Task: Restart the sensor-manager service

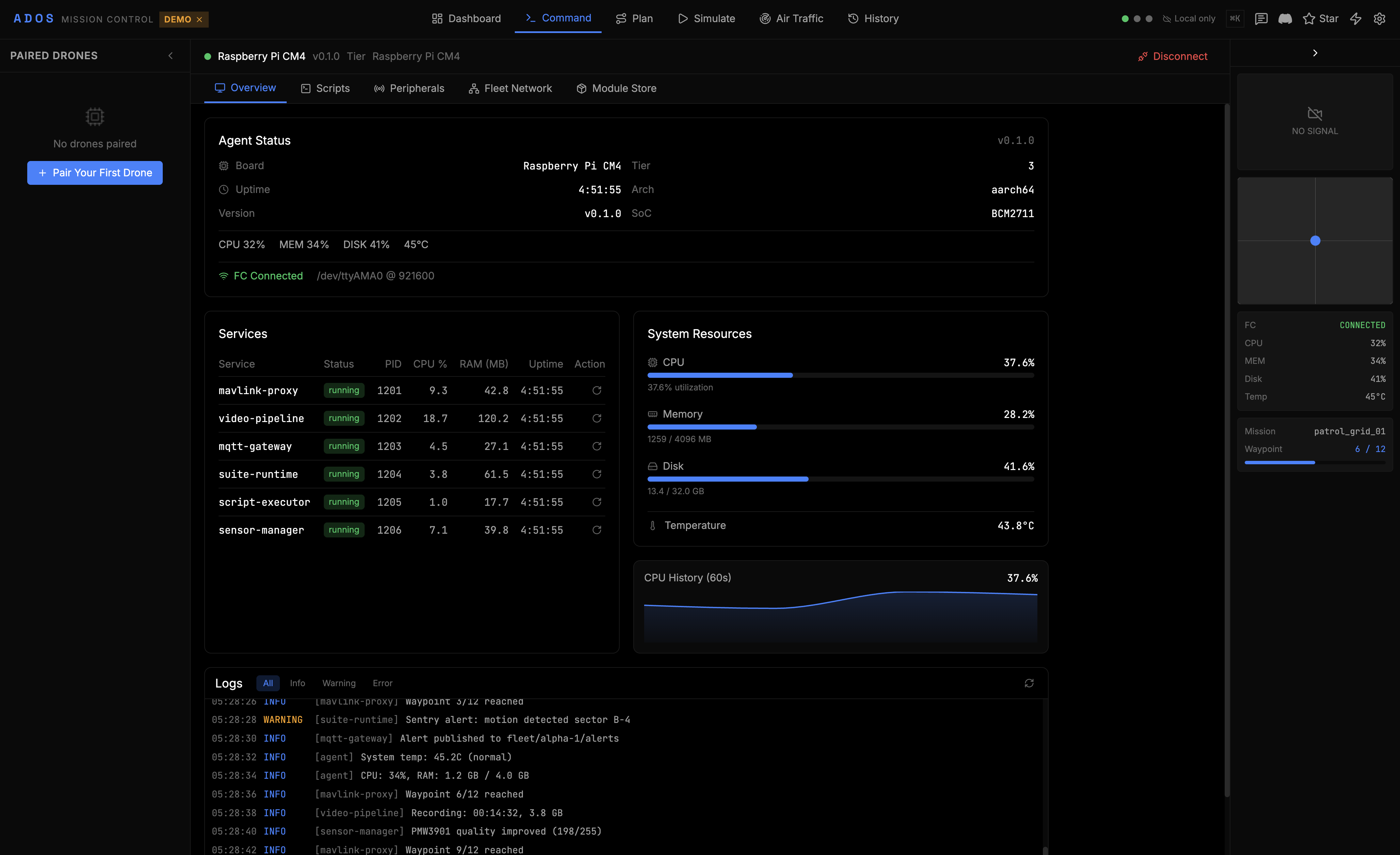Action: tap(596, 530)
